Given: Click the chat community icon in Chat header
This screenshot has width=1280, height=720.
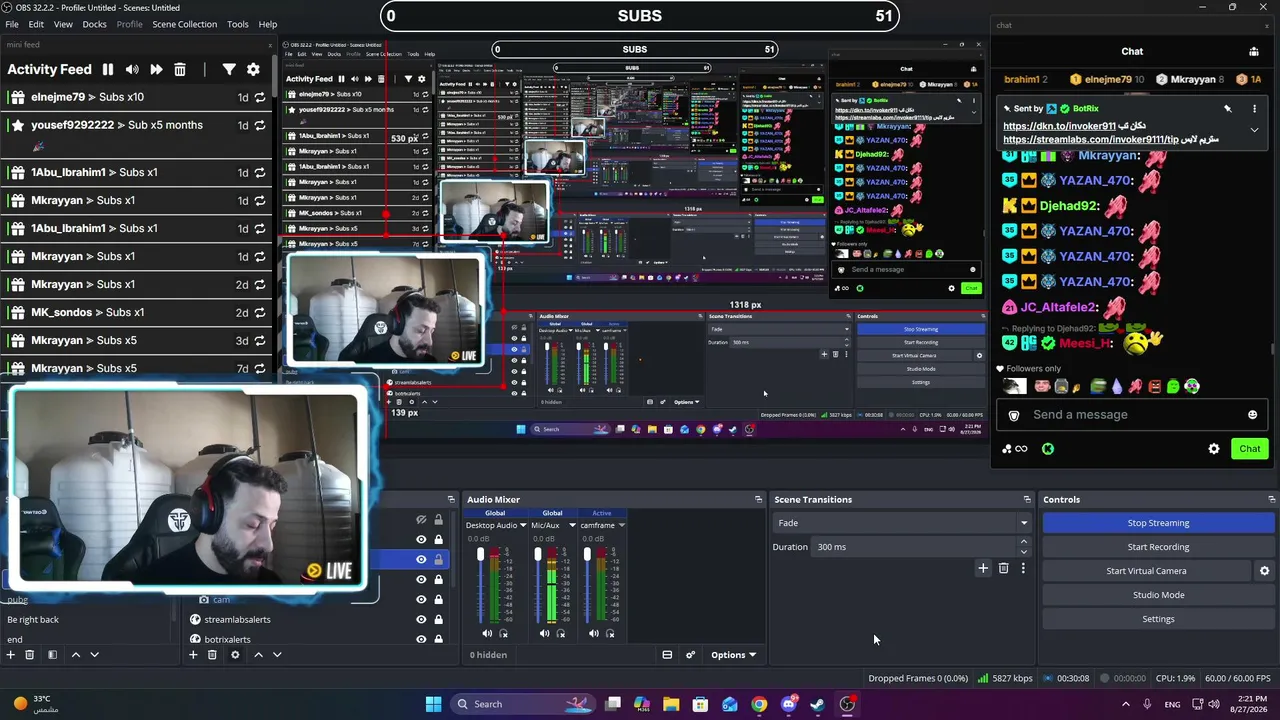Looking at the screenshot, I should (x=1254, y=51).
